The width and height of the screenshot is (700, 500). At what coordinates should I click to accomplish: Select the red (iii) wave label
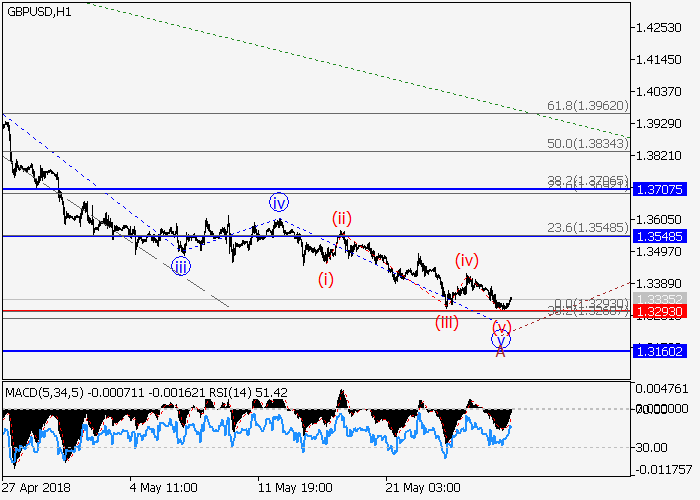446,321
